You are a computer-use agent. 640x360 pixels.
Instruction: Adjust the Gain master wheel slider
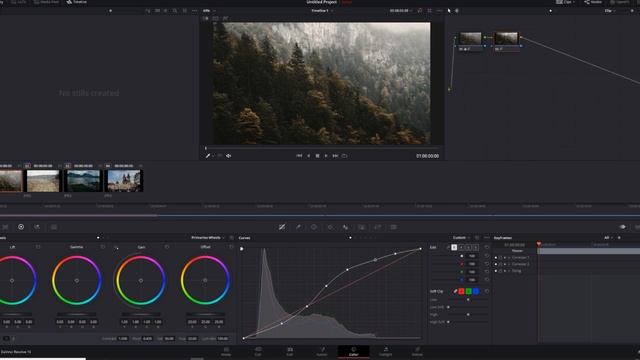[x=141, y=314]
